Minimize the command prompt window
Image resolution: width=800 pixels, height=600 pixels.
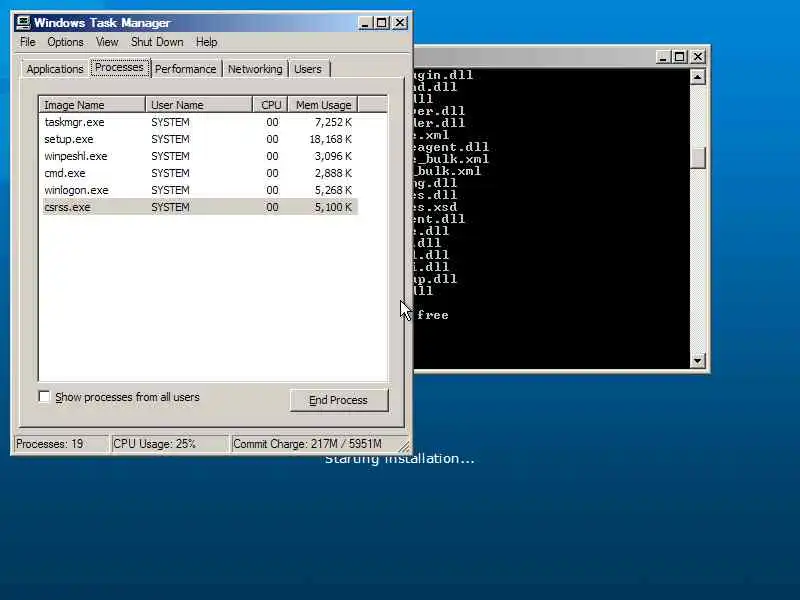pyautogui.click(x=662, y=57)
